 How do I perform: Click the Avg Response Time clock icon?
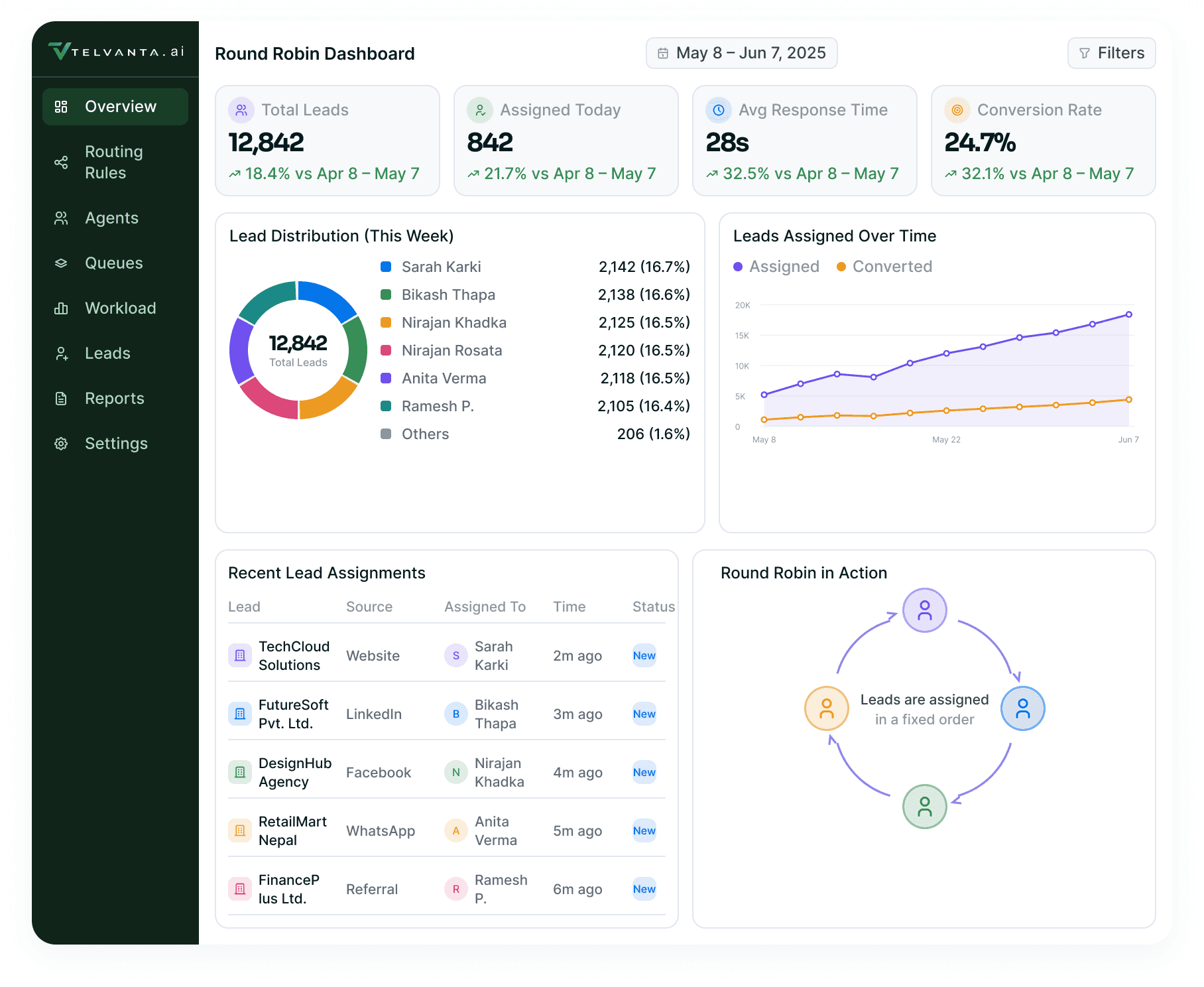click(x=719, y=110)
